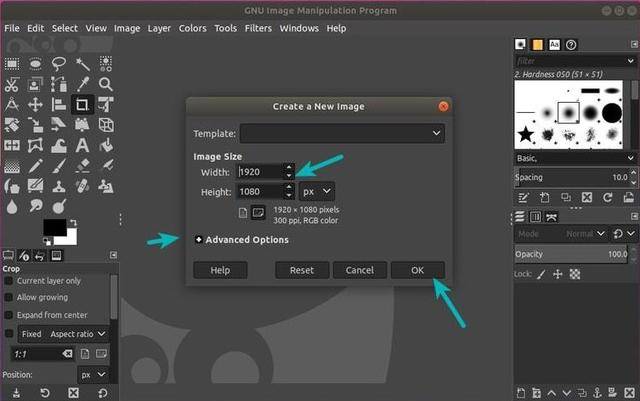This screenshot has height=401, width=640.
Task: Select the Gradient tool
Action: tap(12, 166)
